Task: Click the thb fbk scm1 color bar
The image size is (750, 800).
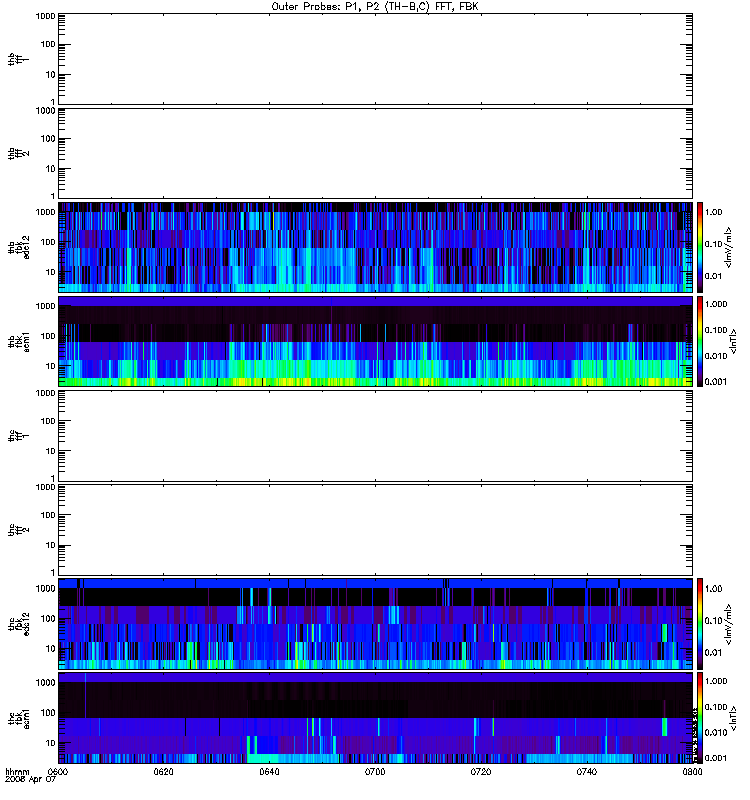Action: (700, 341)
